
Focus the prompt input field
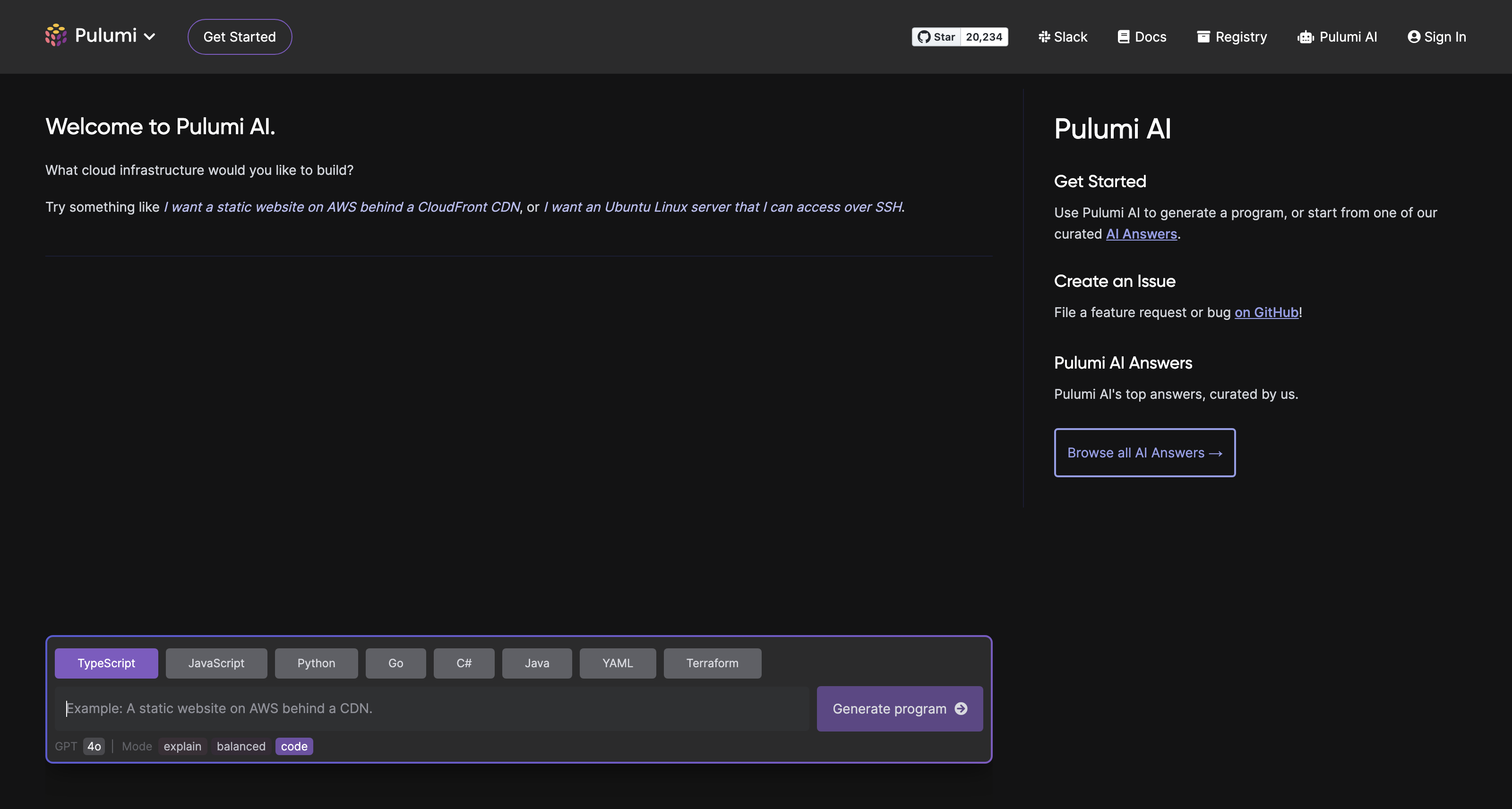[432, 709]
